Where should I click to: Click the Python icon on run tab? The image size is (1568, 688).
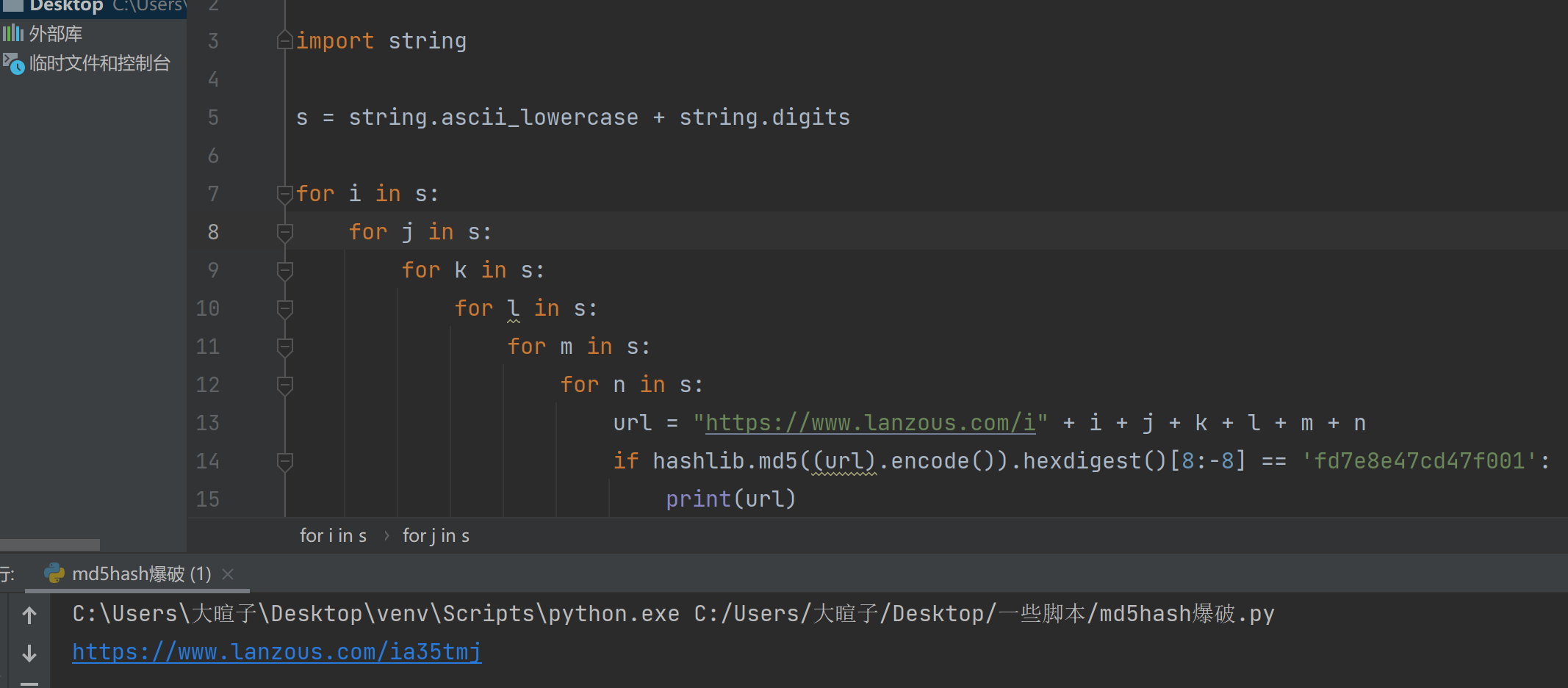[54, 573]
